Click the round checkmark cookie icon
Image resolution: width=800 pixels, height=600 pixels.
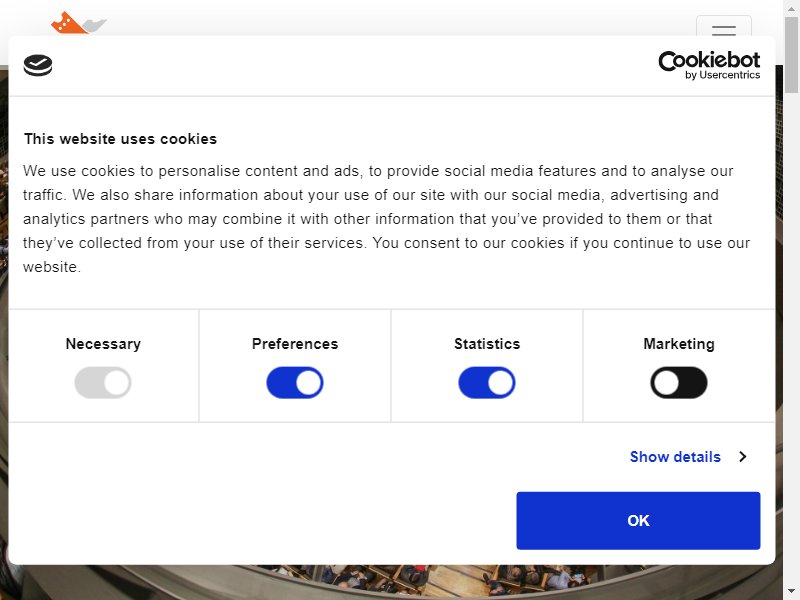pyautogui.click(x=38, y=65)
